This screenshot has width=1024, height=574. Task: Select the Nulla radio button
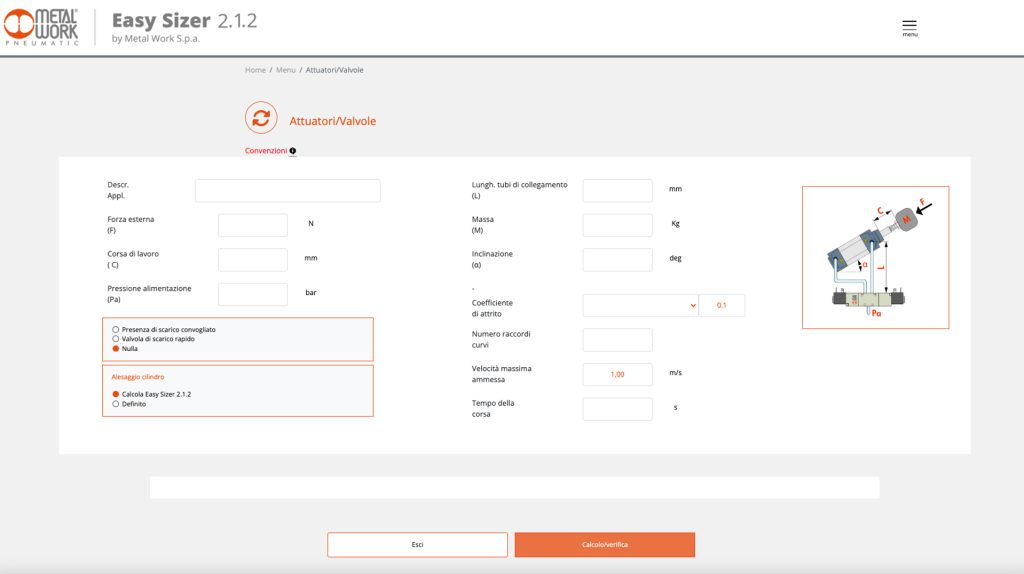coord(116,349)
